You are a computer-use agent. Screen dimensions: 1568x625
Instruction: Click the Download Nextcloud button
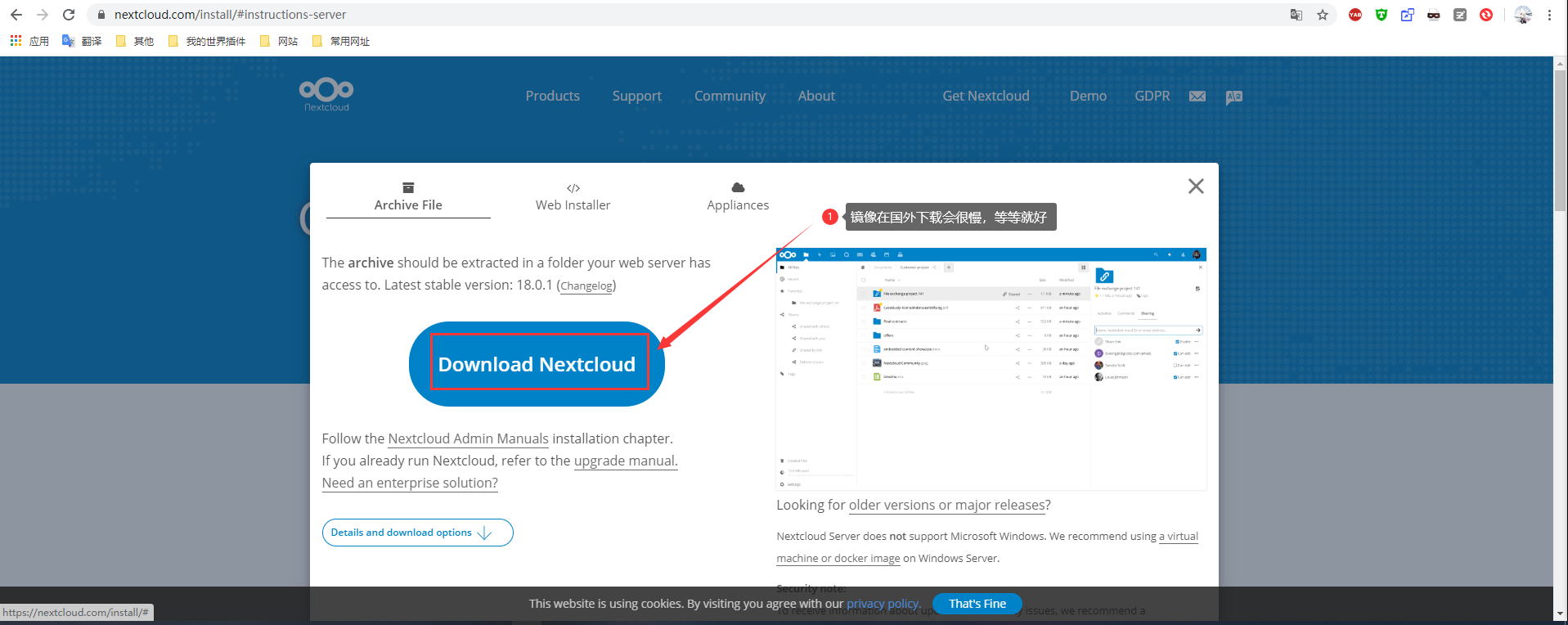pyautogui.click(x=537, y=364)
